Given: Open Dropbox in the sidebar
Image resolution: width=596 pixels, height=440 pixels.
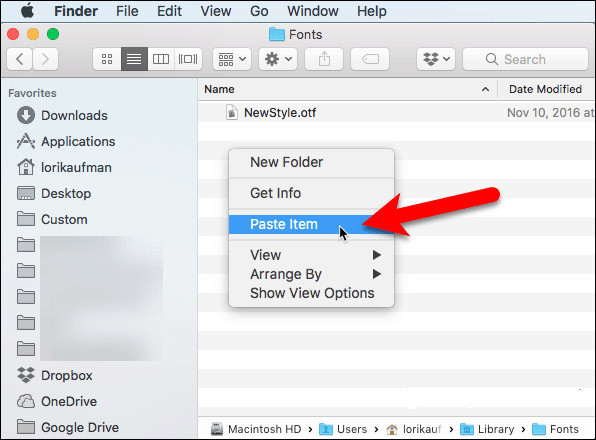Looking at the screenshot, I should 67,375.
